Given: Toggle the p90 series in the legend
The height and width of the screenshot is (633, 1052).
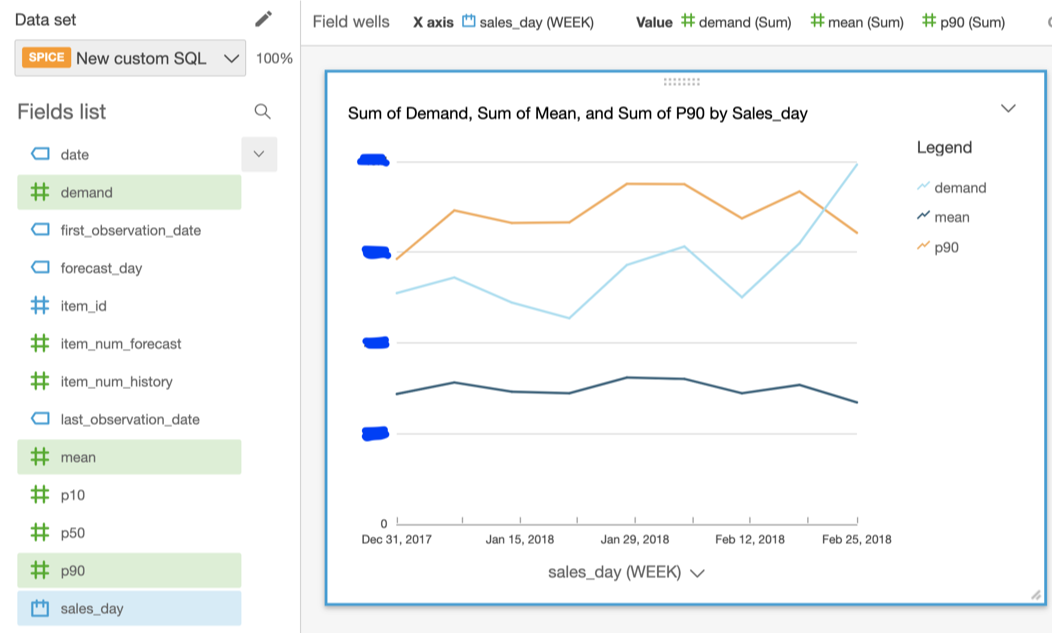Looking at the screenshot, I should [x=938, y=247].
